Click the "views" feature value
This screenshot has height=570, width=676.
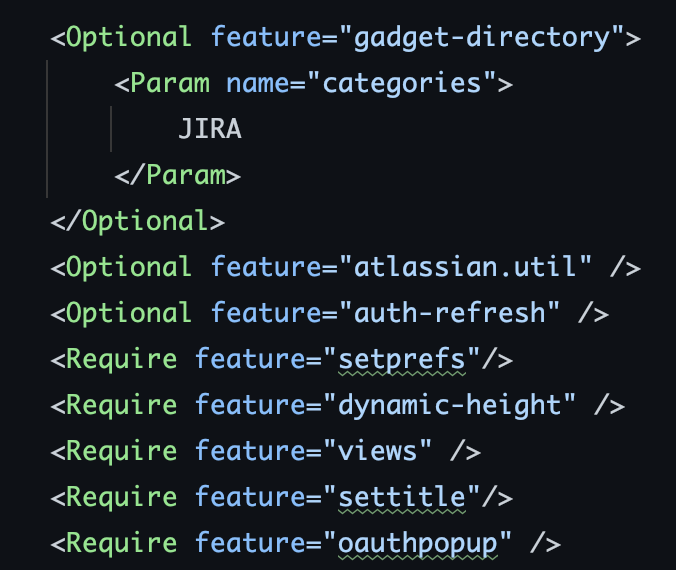(378, 451)
